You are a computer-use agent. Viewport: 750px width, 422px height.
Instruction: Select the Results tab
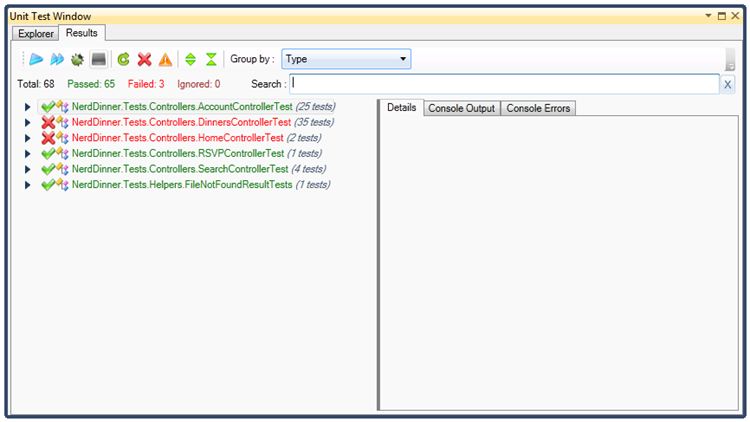tap(82, 33)
